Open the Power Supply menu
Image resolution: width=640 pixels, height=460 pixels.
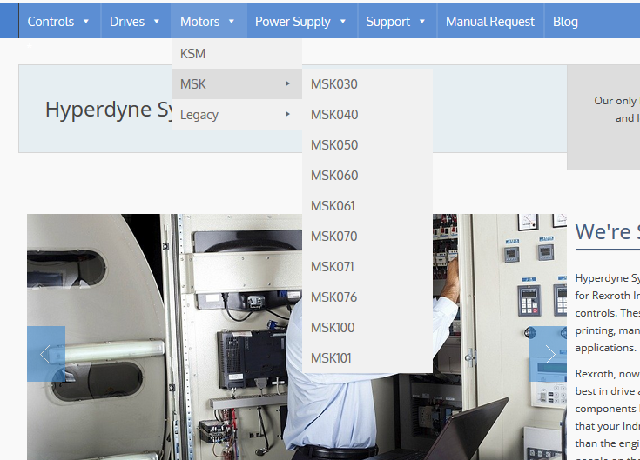pyautogui.click(x=302, y=21)
